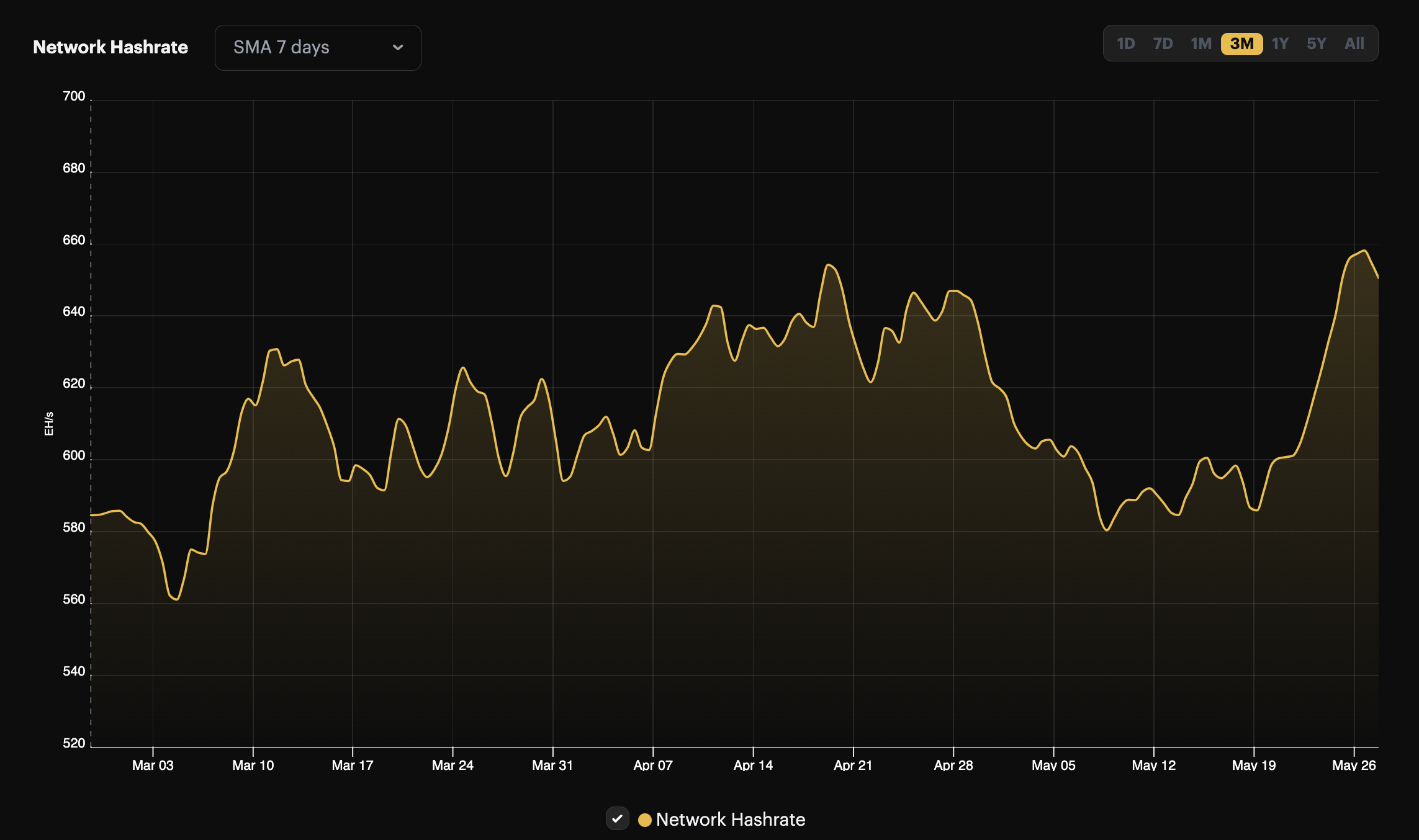Select the 1D time range
Screen dimensions: 1419x840
tap(1126, 43)
